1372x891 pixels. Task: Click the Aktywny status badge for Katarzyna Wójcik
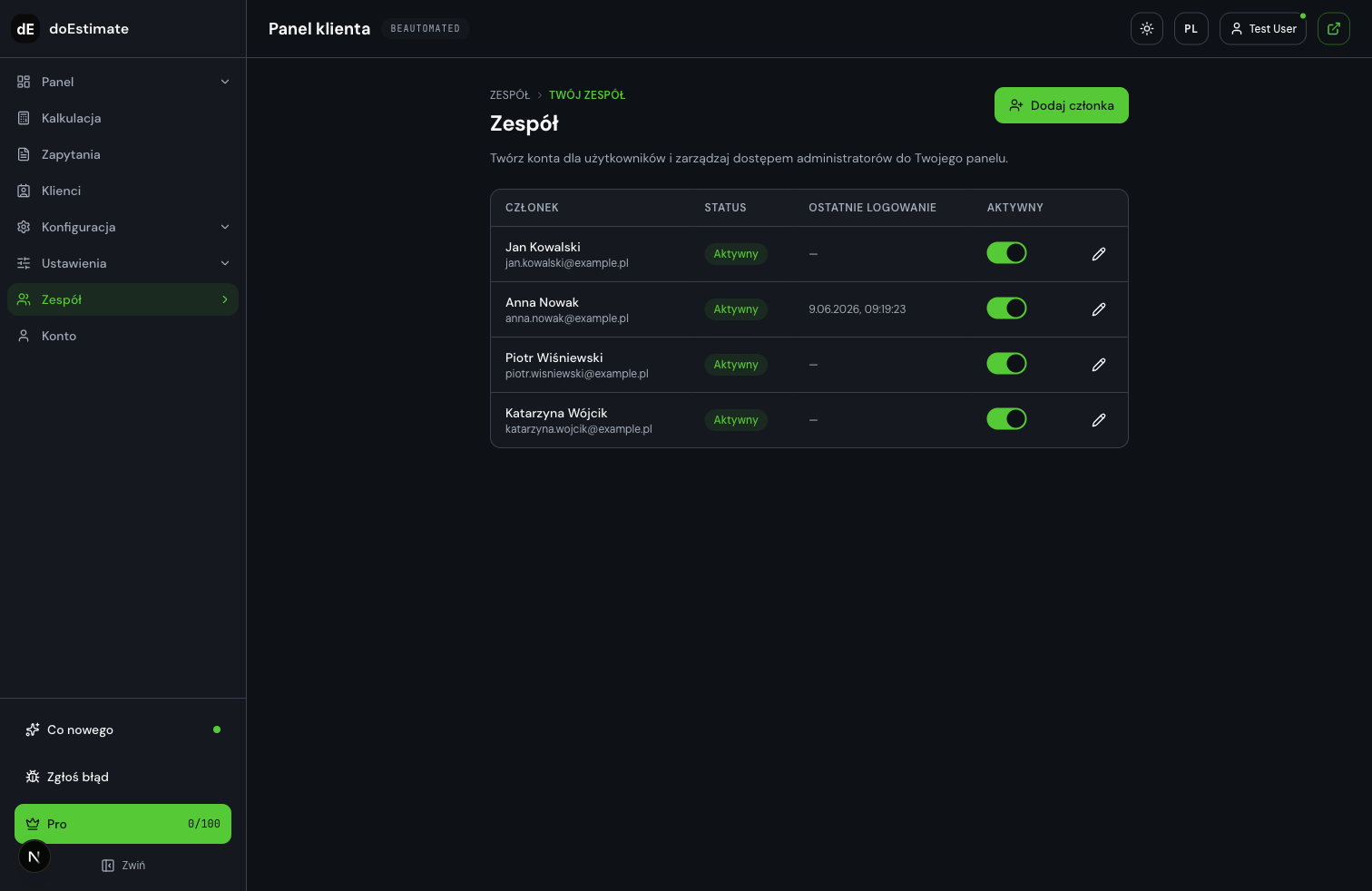[x=736, y=420]
